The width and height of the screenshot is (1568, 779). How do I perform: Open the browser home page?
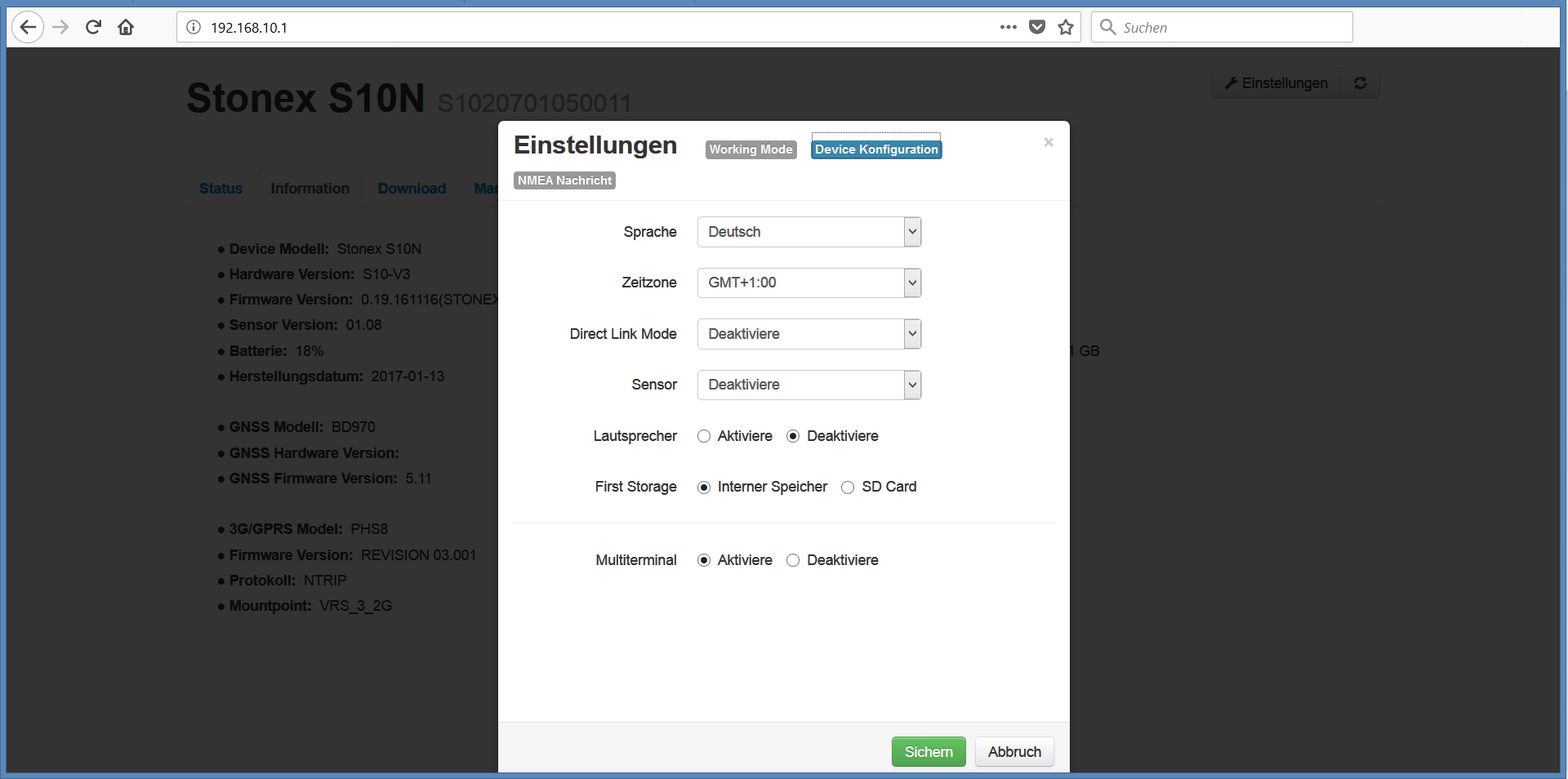tap(126, 27)
